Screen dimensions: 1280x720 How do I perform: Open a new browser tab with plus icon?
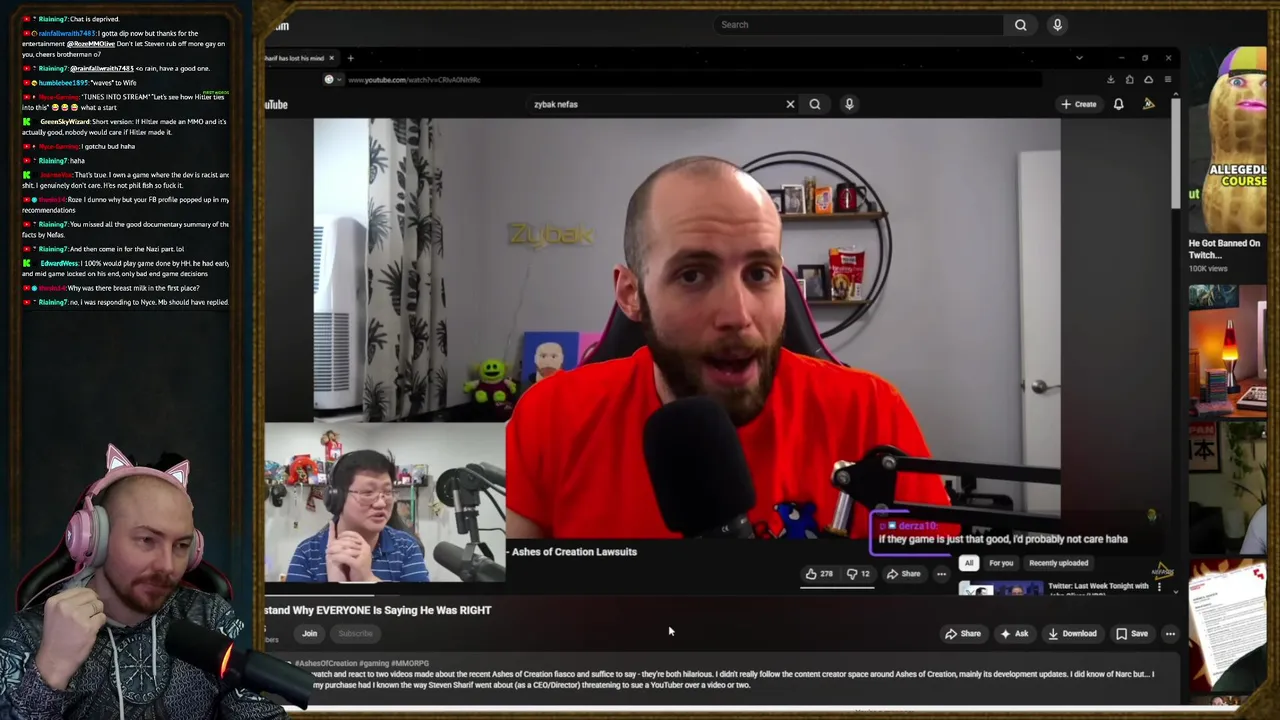(x=350, y=58)
